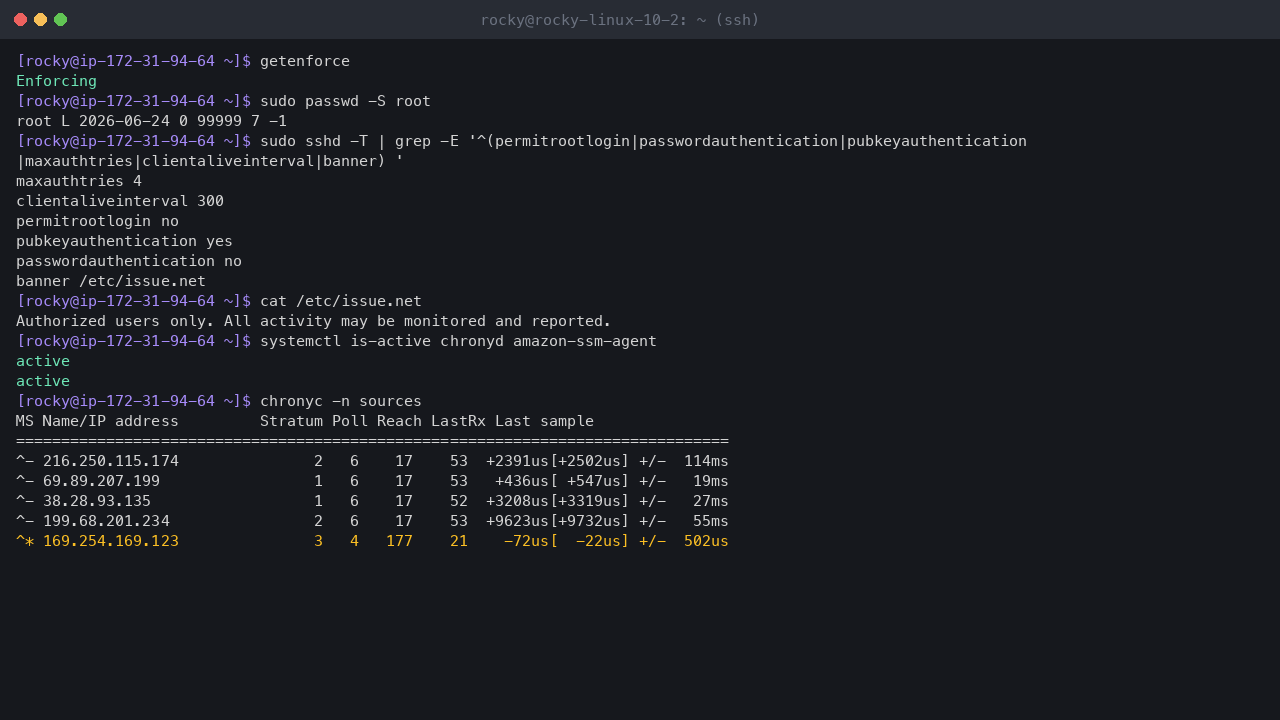Click the 'chronyc -n sources' command
This screenshot has height=720, width=1280.
tap(341, 401)
